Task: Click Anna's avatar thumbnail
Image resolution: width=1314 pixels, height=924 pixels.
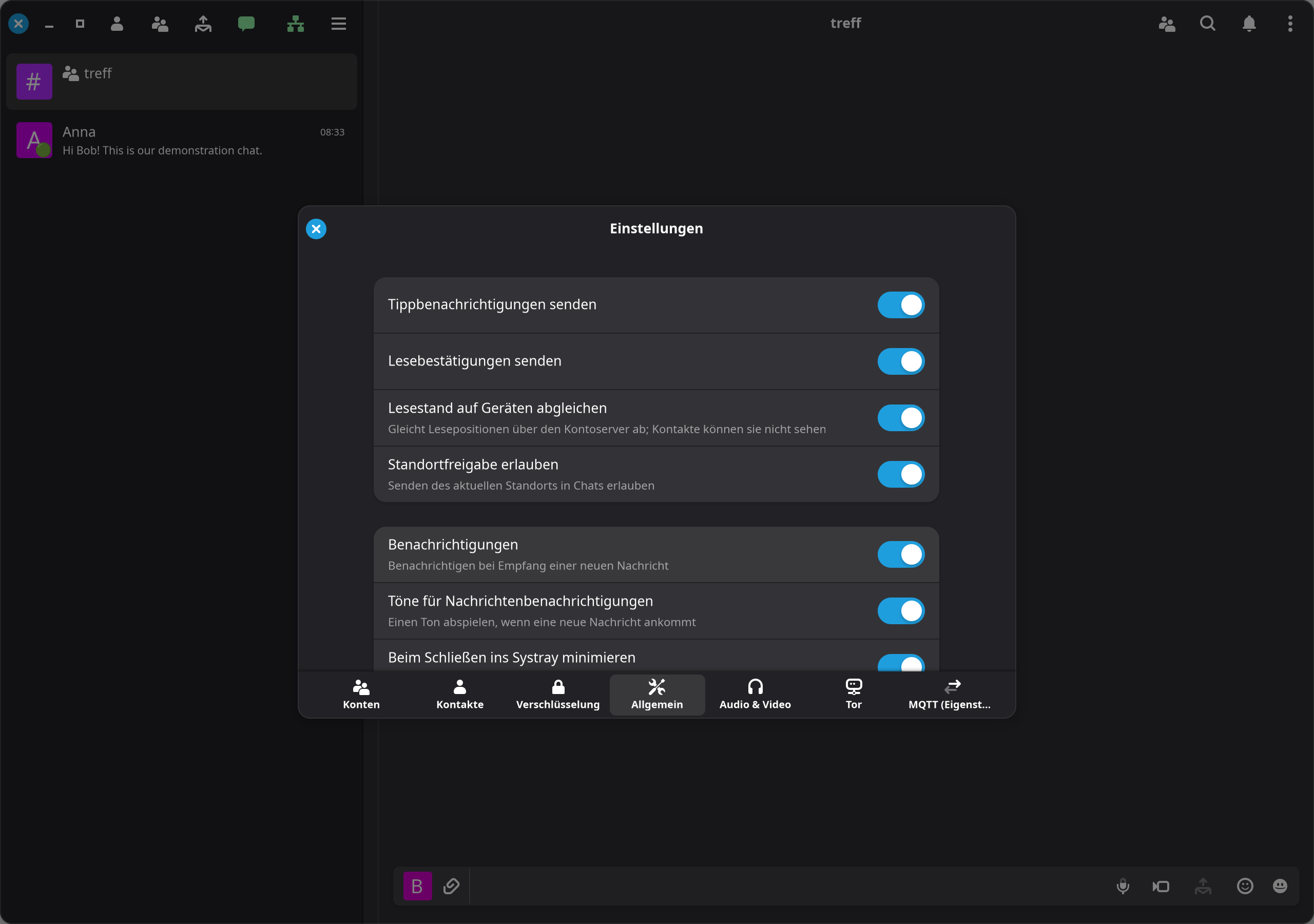Action: (x=34, y=140)
